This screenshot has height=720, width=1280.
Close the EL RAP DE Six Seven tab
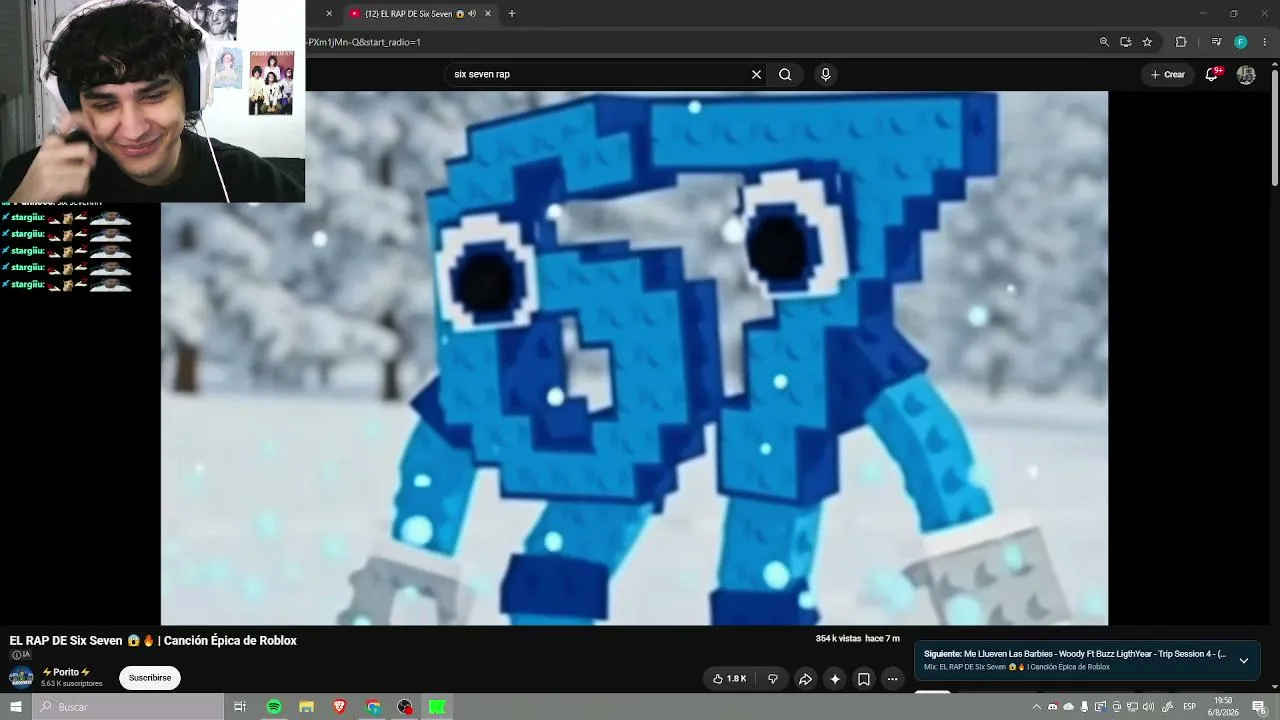tap(486, 14)
